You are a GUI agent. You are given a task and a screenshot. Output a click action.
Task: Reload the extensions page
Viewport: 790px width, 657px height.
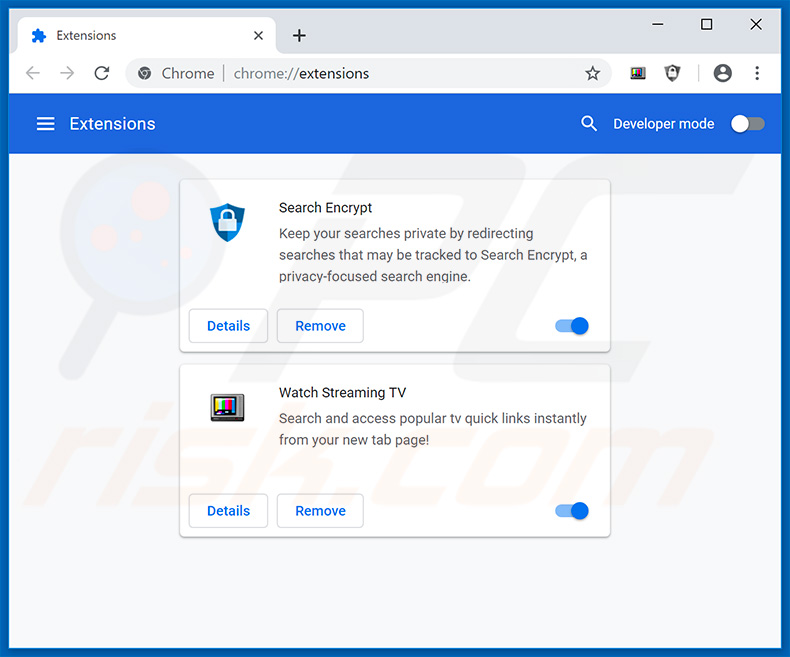(x=102, y=73)
